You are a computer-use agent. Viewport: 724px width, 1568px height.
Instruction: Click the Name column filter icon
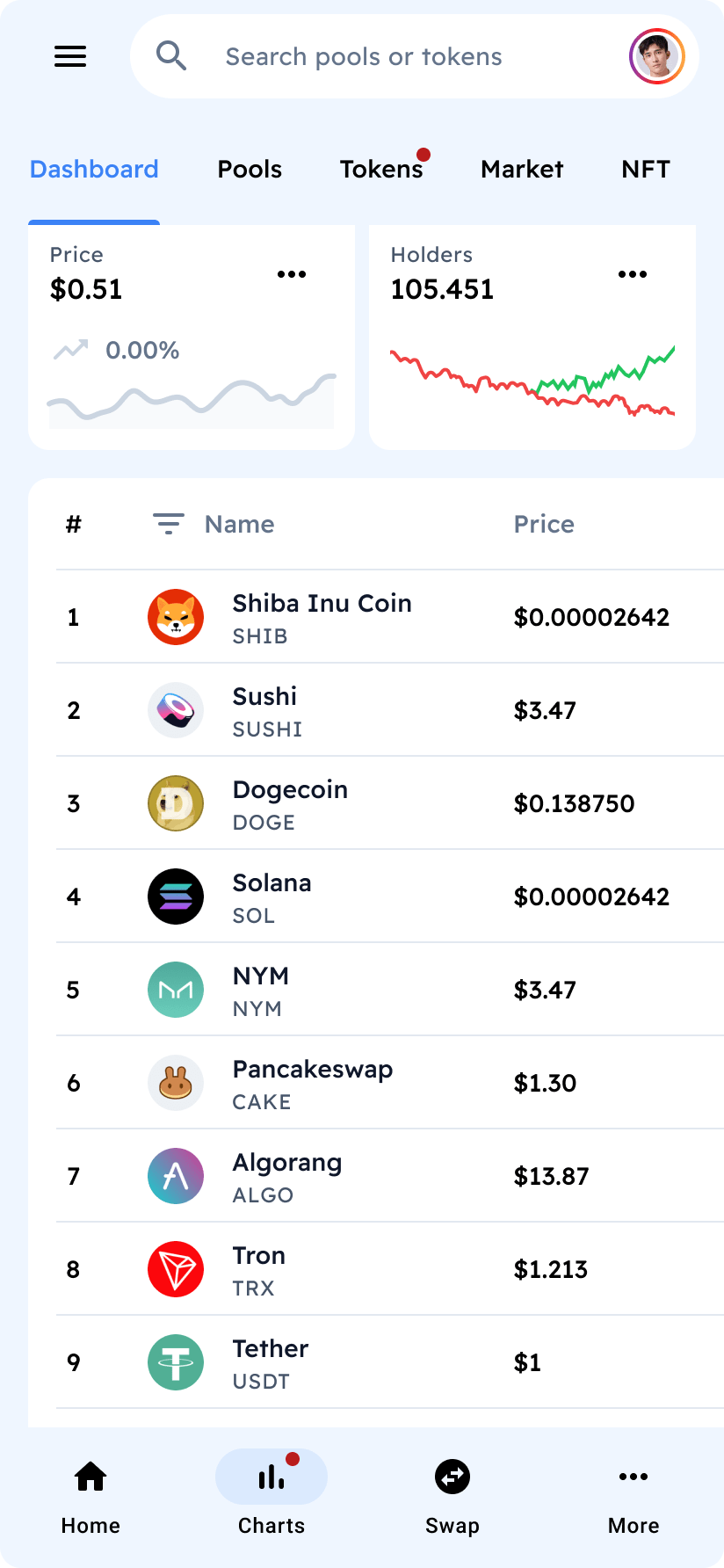[169, 524]
